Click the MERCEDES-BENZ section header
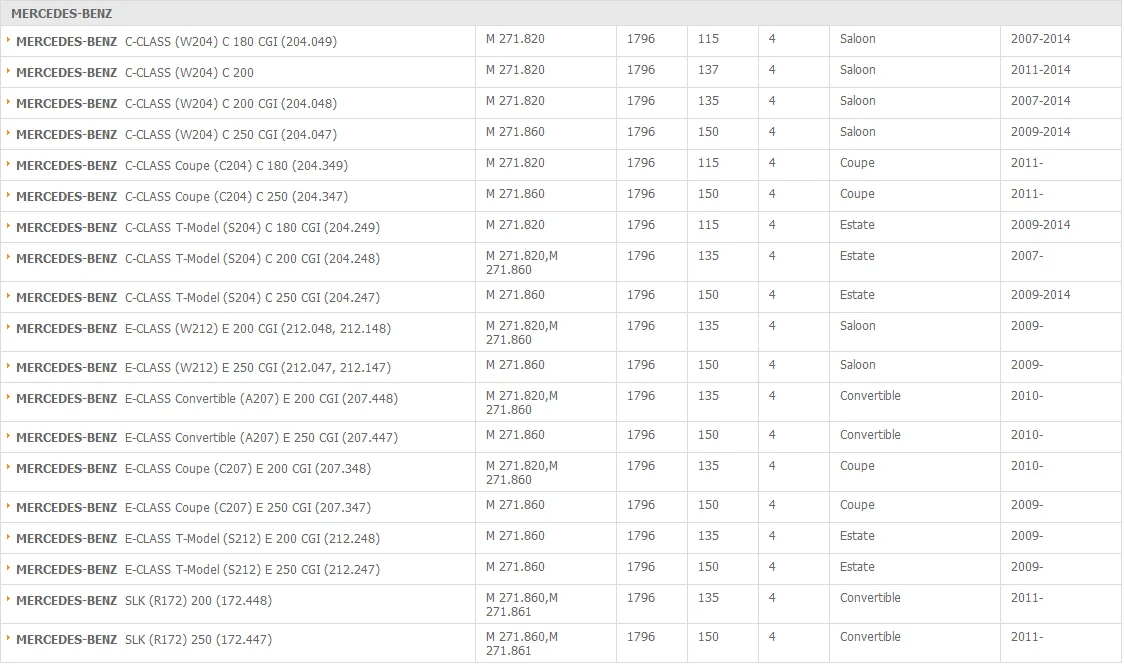 point(562,13)
